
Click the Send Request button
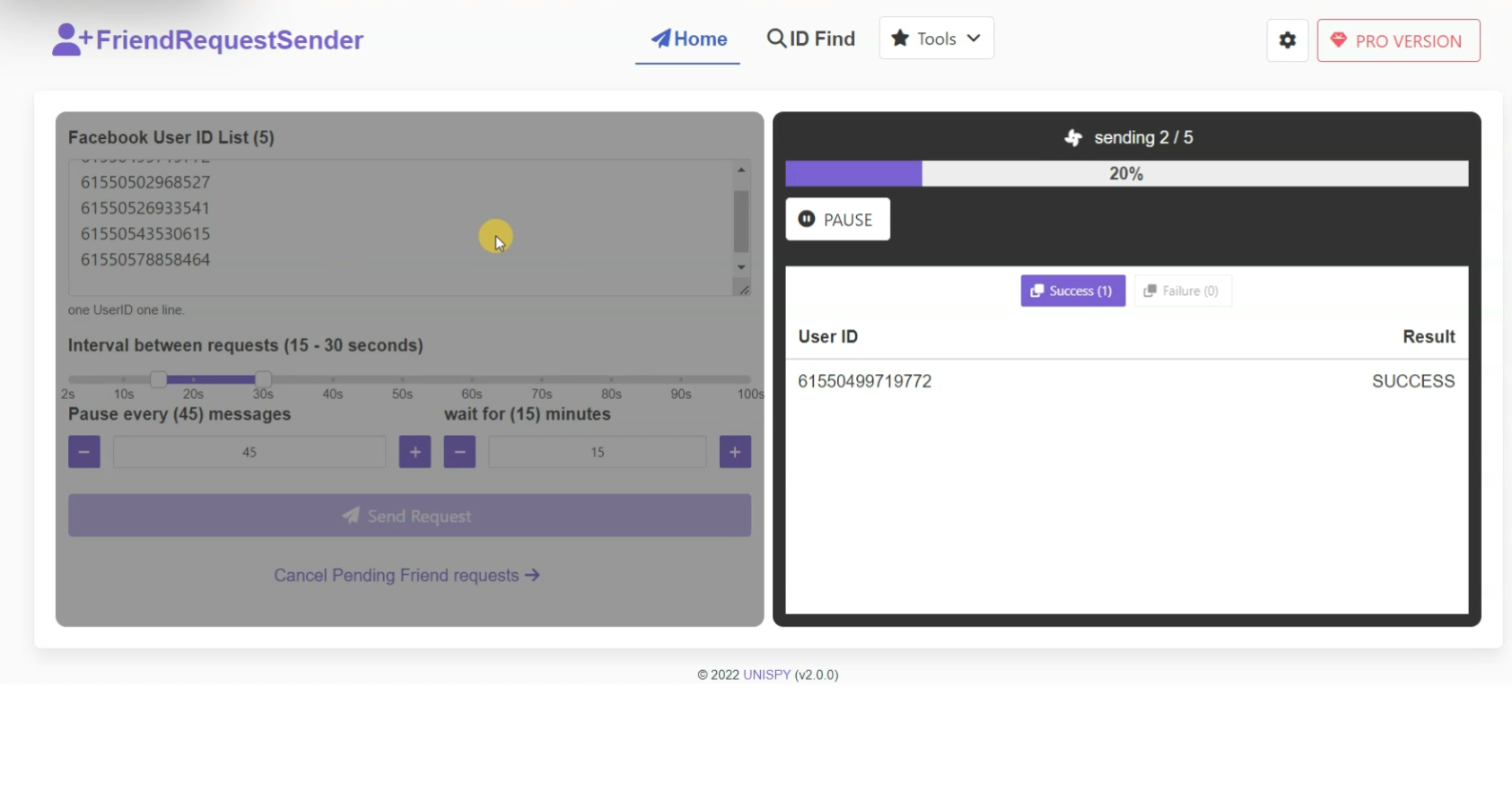[x=409, y=516]
